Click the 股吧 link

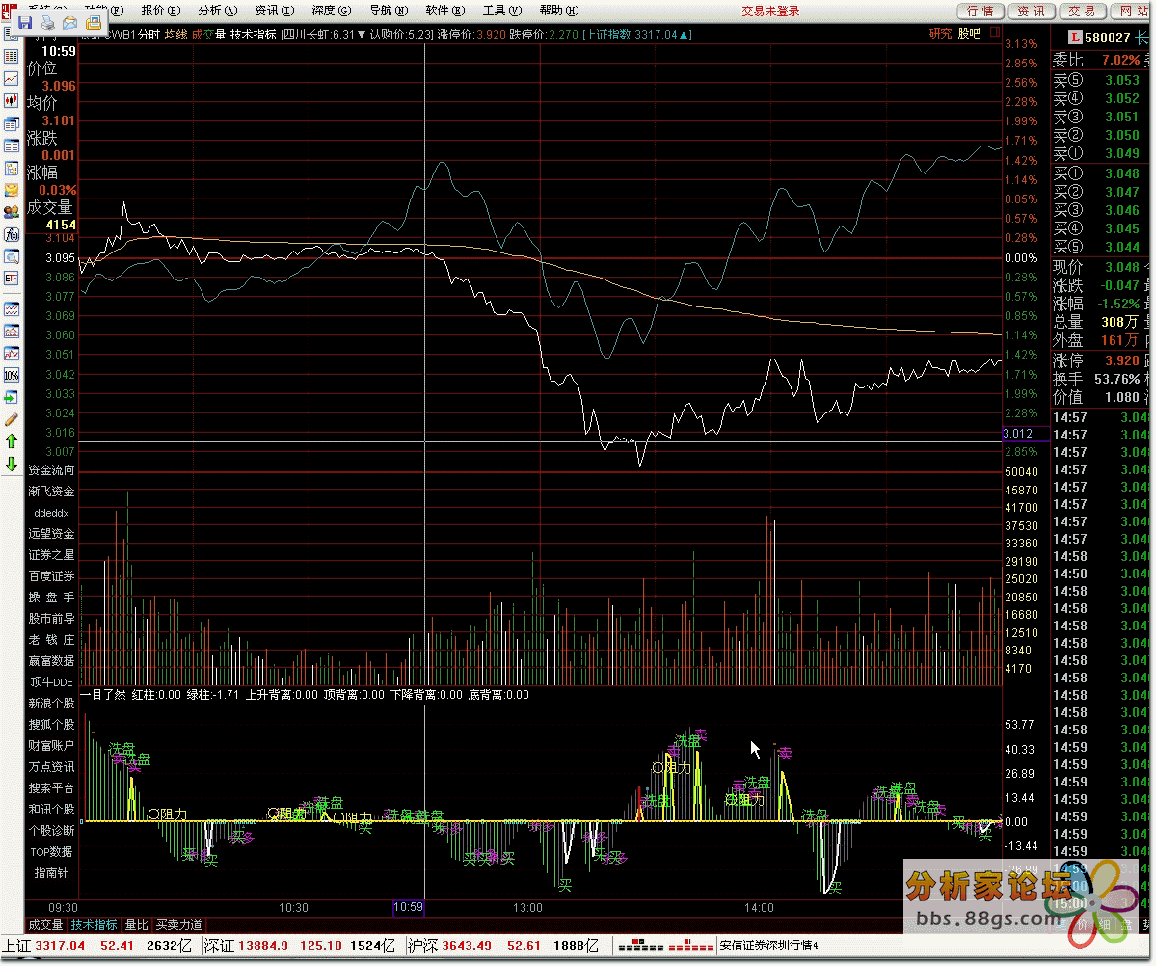coord(969,34)
